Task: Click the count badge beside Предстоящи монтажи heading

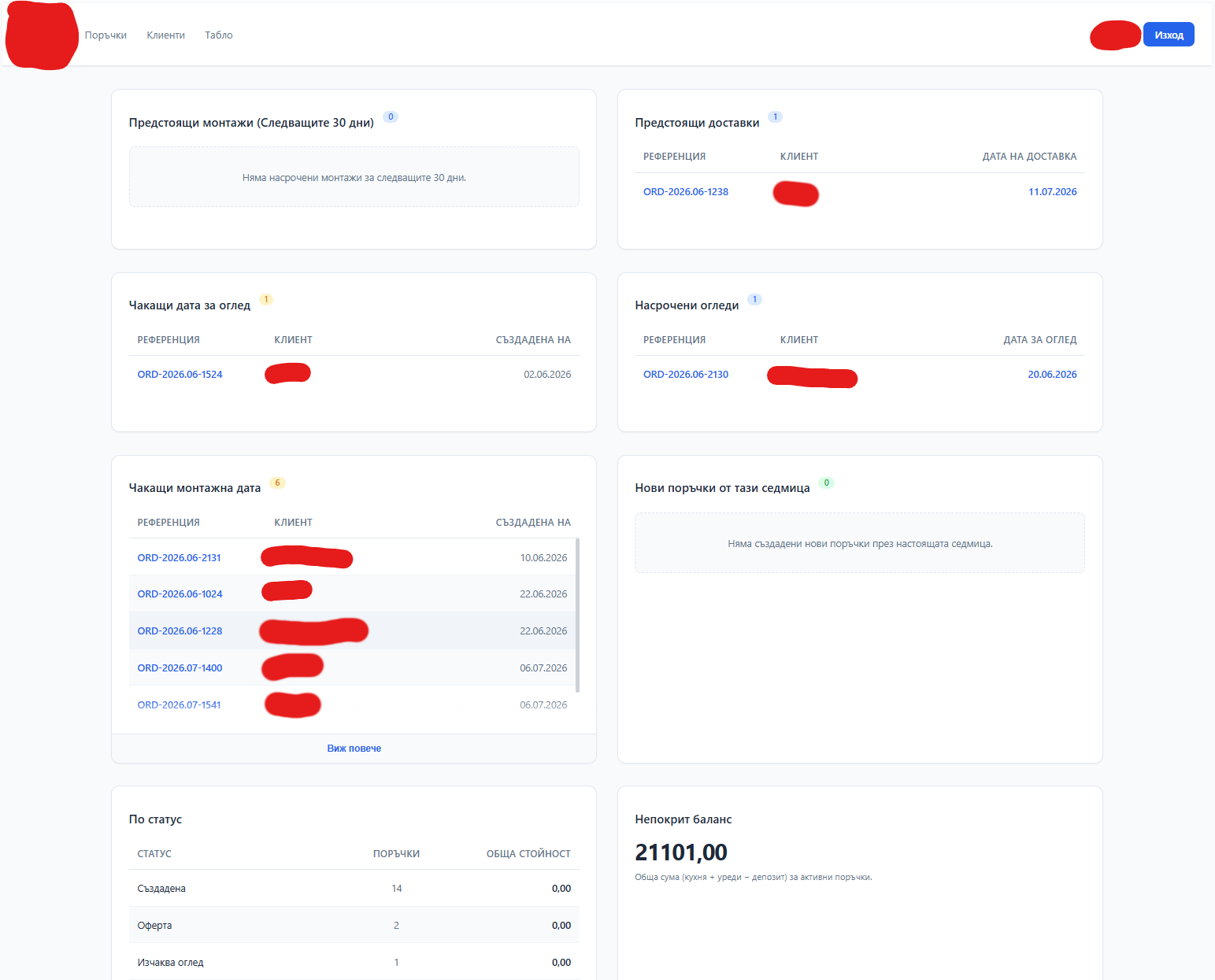Action: pyautogui.click(x=391, y=116)
